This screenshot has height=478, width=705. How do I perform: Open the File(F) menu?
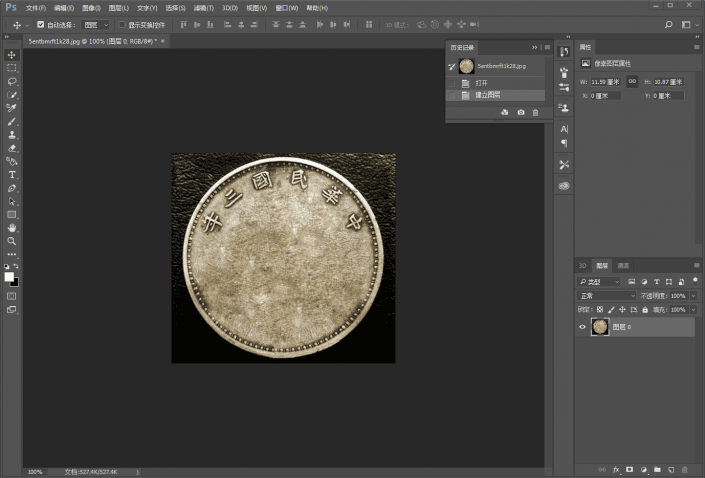[36, 8]
